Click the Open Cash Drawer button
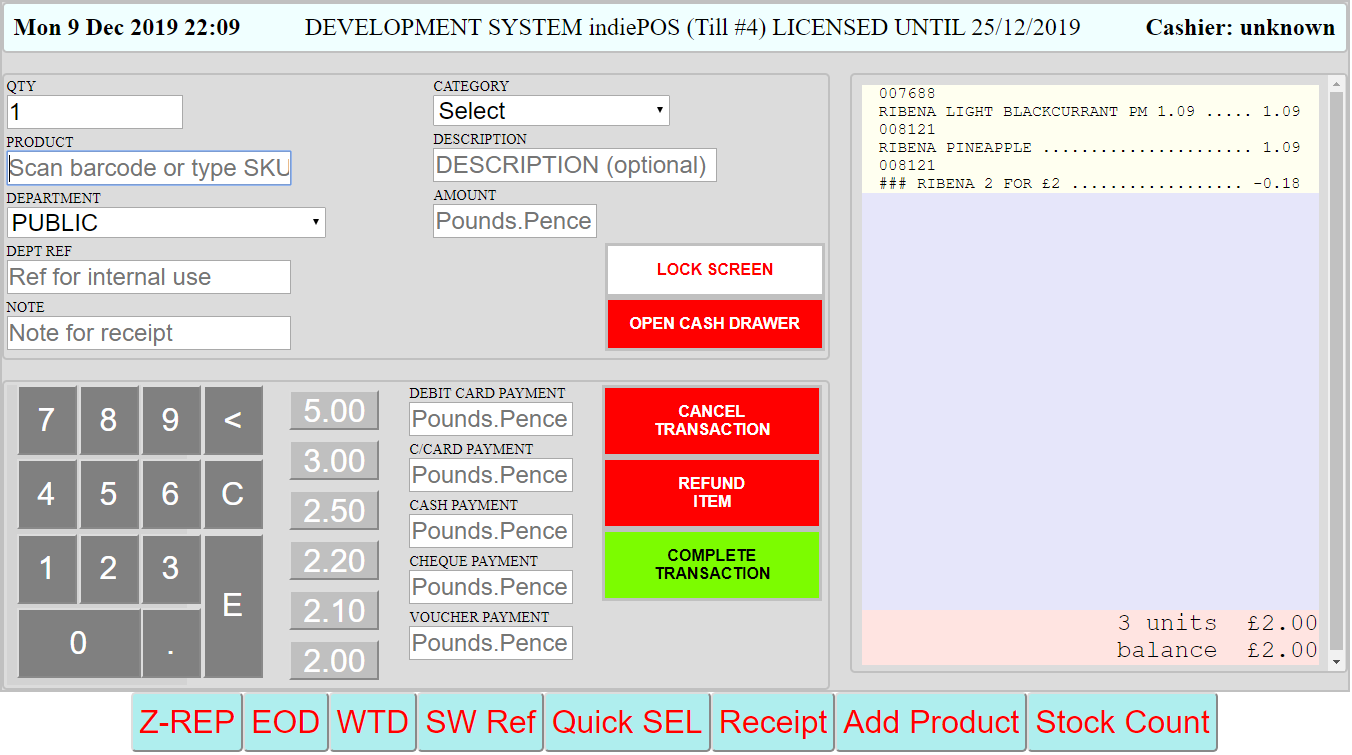Viewport: 1352px width, 755px height. pos(715,324)
